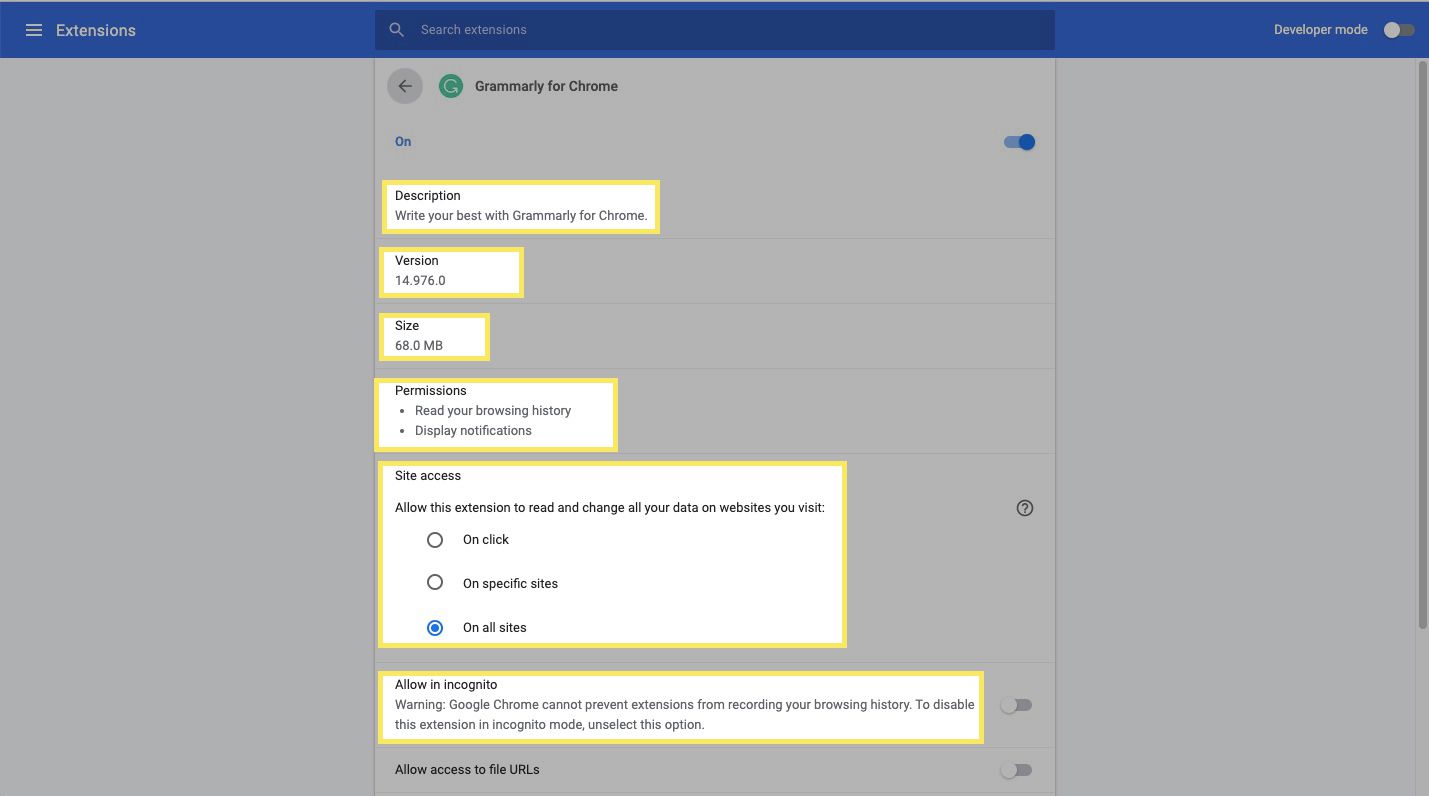Click the incognito warning text
This screenshot has width=1429, height=796.
684,715
